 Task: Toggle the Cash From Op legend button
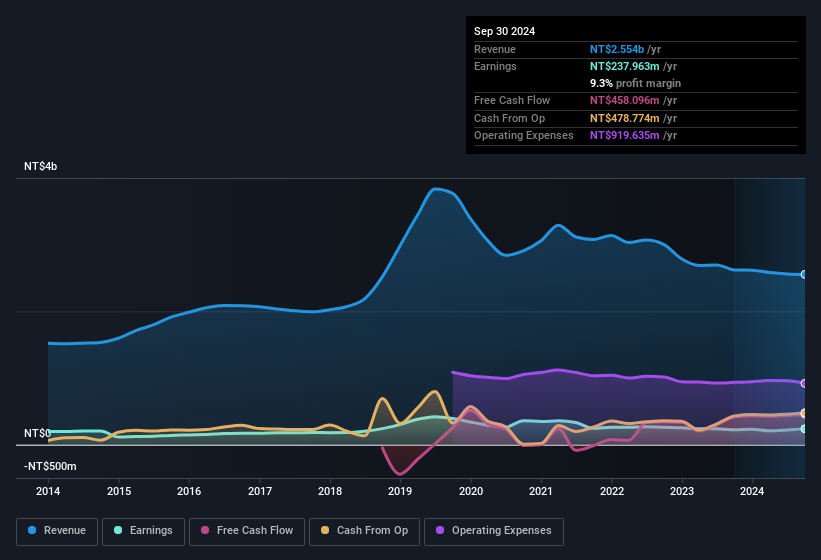[x=364, y=531]
